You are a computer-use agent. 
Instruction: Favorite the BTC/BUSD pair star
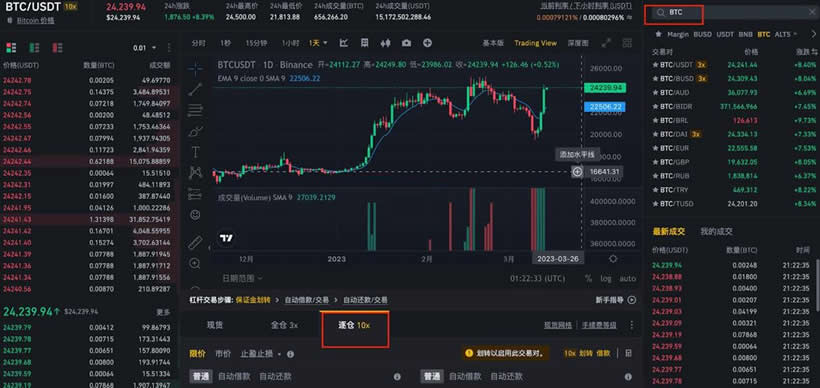[655, 78]
